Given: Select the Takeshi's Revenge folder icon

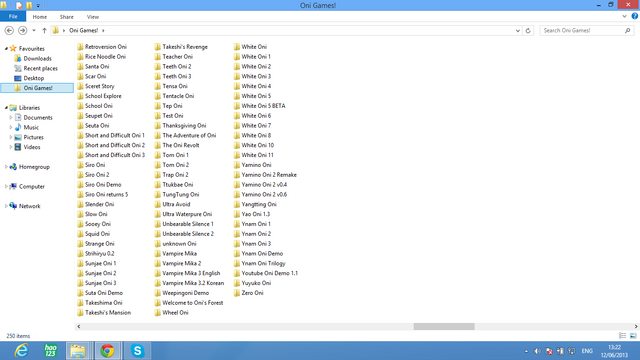Looking at the screenshot, I should click(x=158, y=47).
